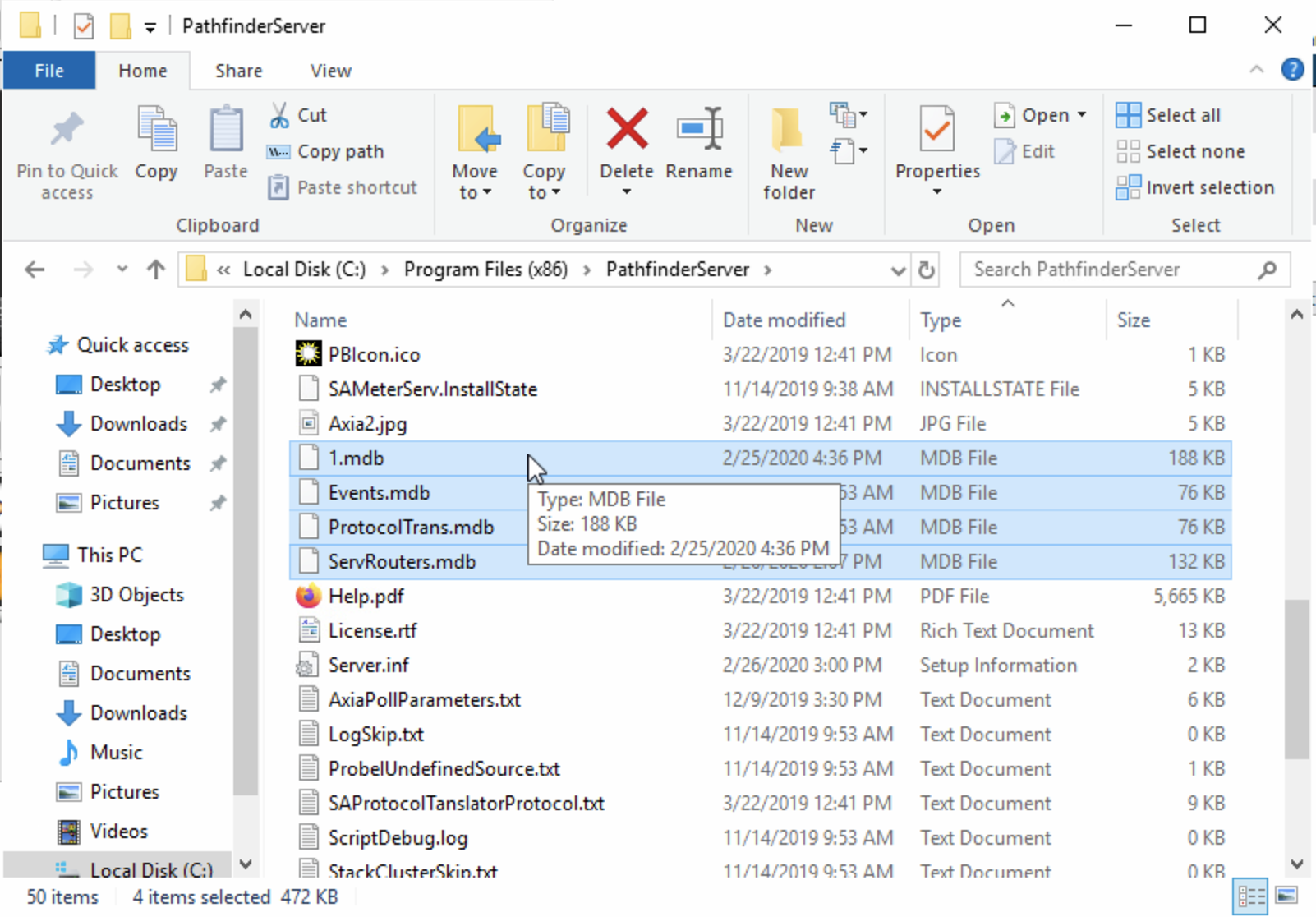
Task: Click Select none
Action: point(1180,151)
